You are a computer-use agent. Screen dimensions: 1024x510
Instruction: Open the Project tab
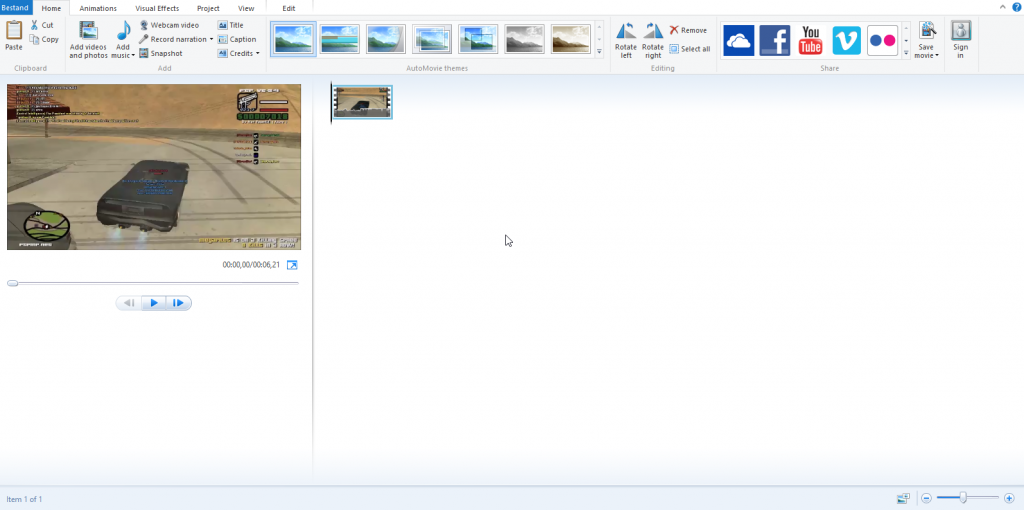(x=208, y=8)
